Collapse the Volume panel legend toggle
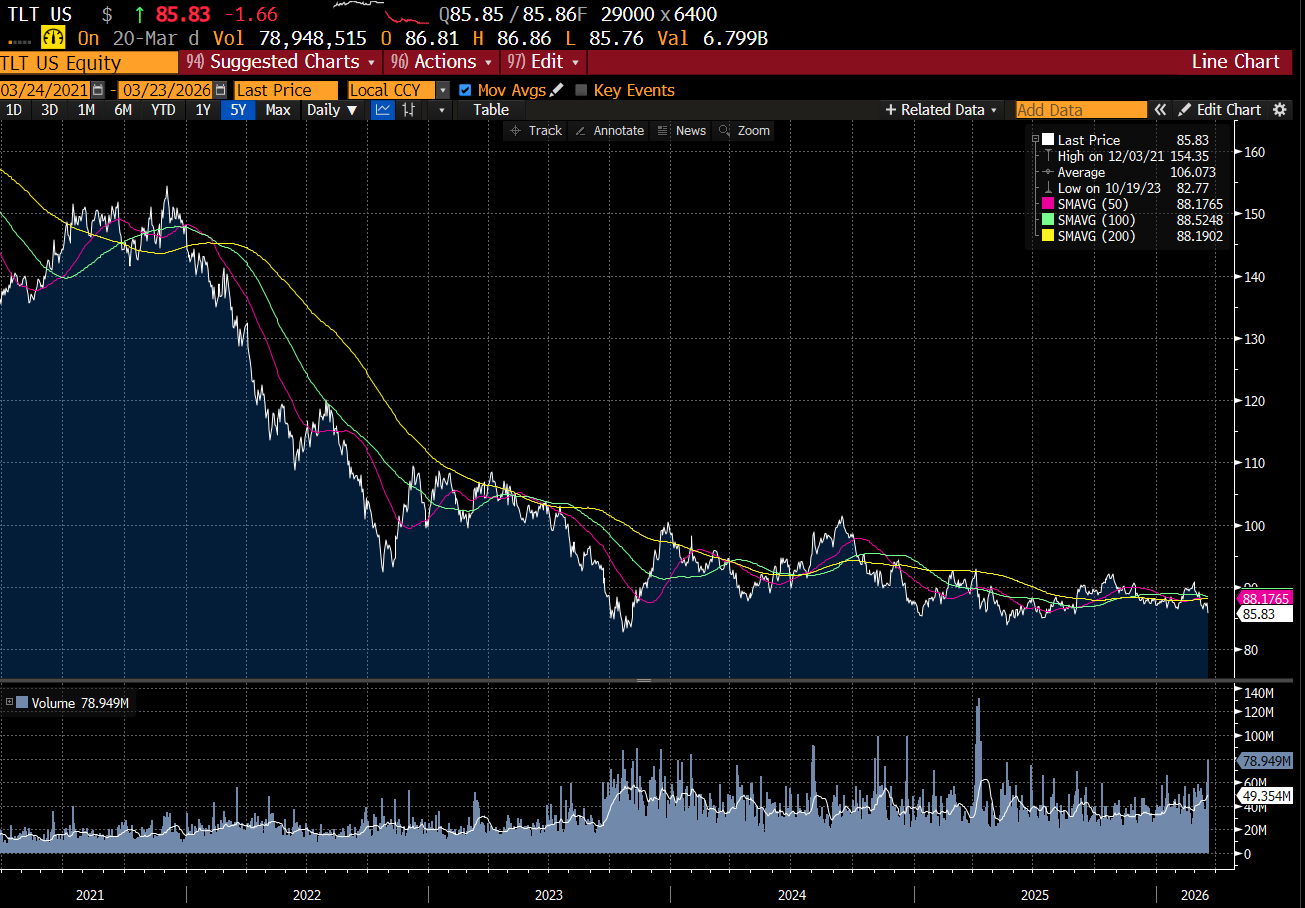The image size is (1305, 908). pyautogui.click(x=10, y=703)
